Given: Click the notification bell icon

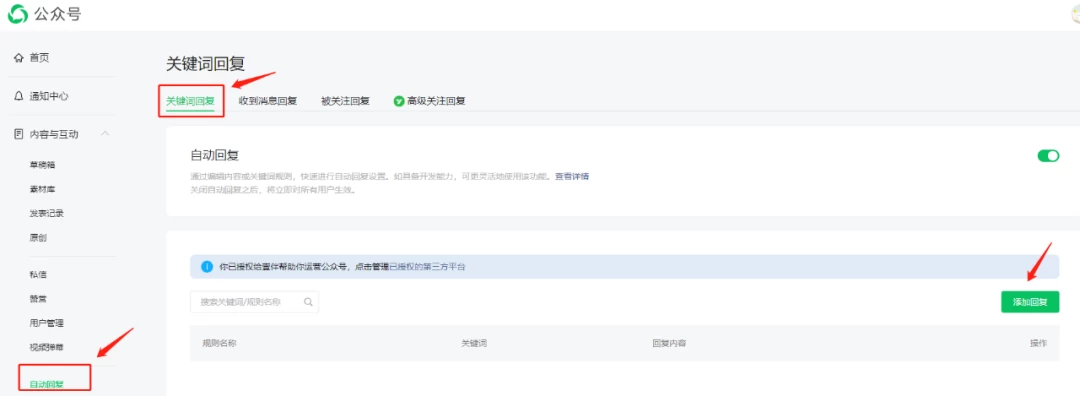Looking at the screenshot, I should [19, 96].
